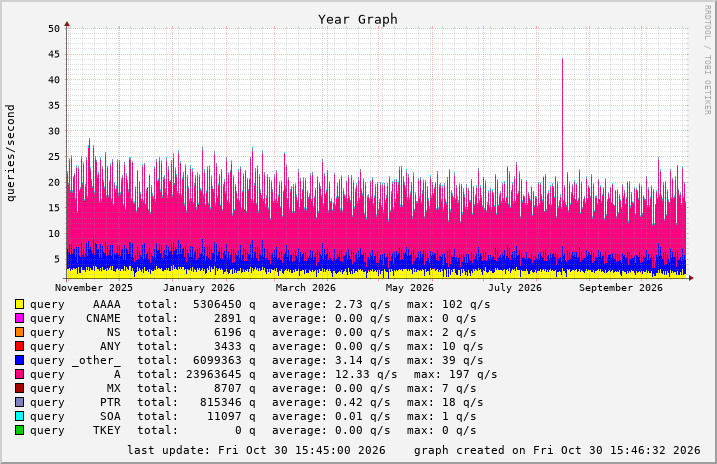Screen dimensions: 717x464
Task: Click the AAAA total '5306450 q'
Action: (224, 304)
